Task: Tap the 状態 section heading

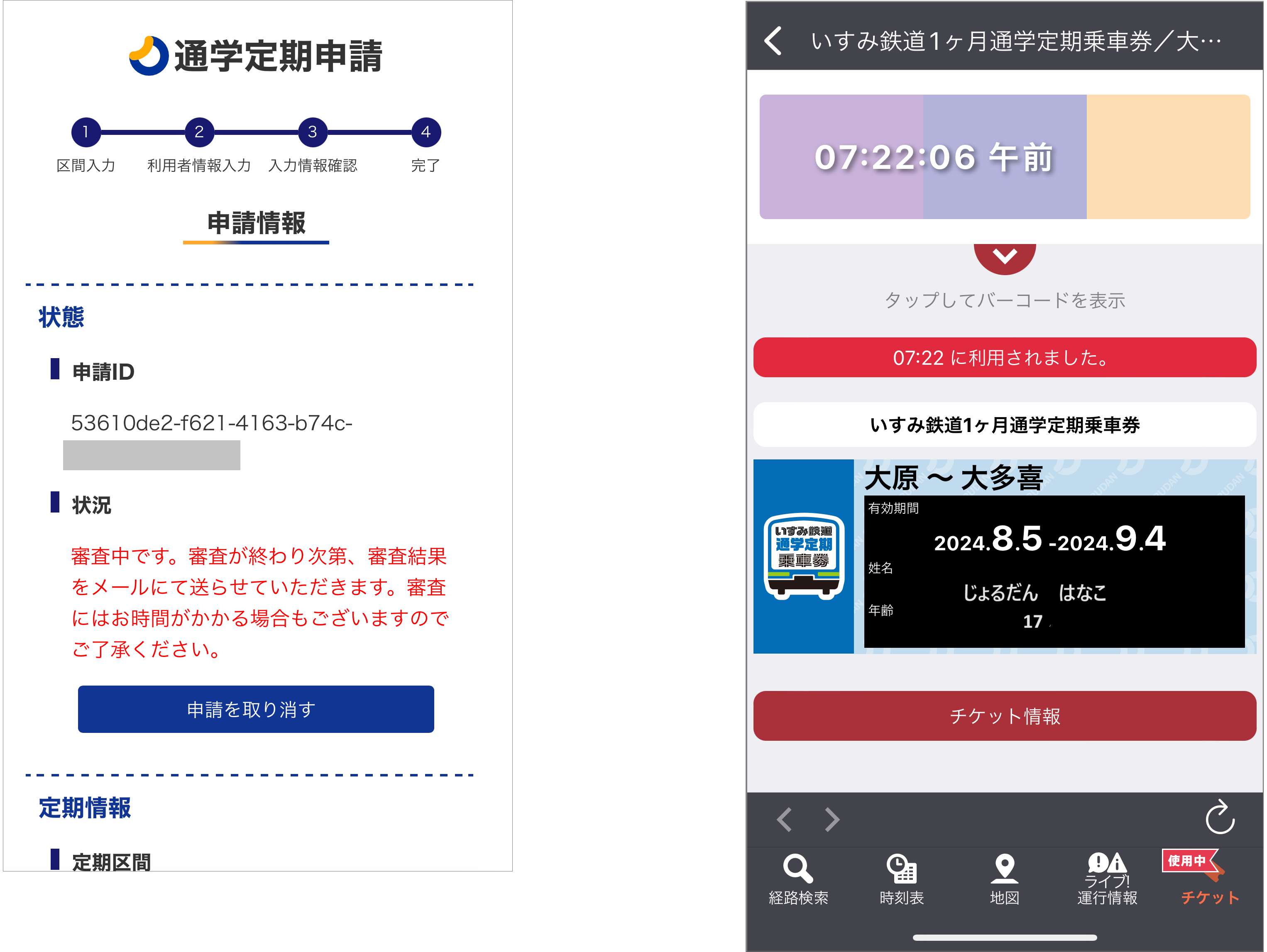Action: pos(61,317)
